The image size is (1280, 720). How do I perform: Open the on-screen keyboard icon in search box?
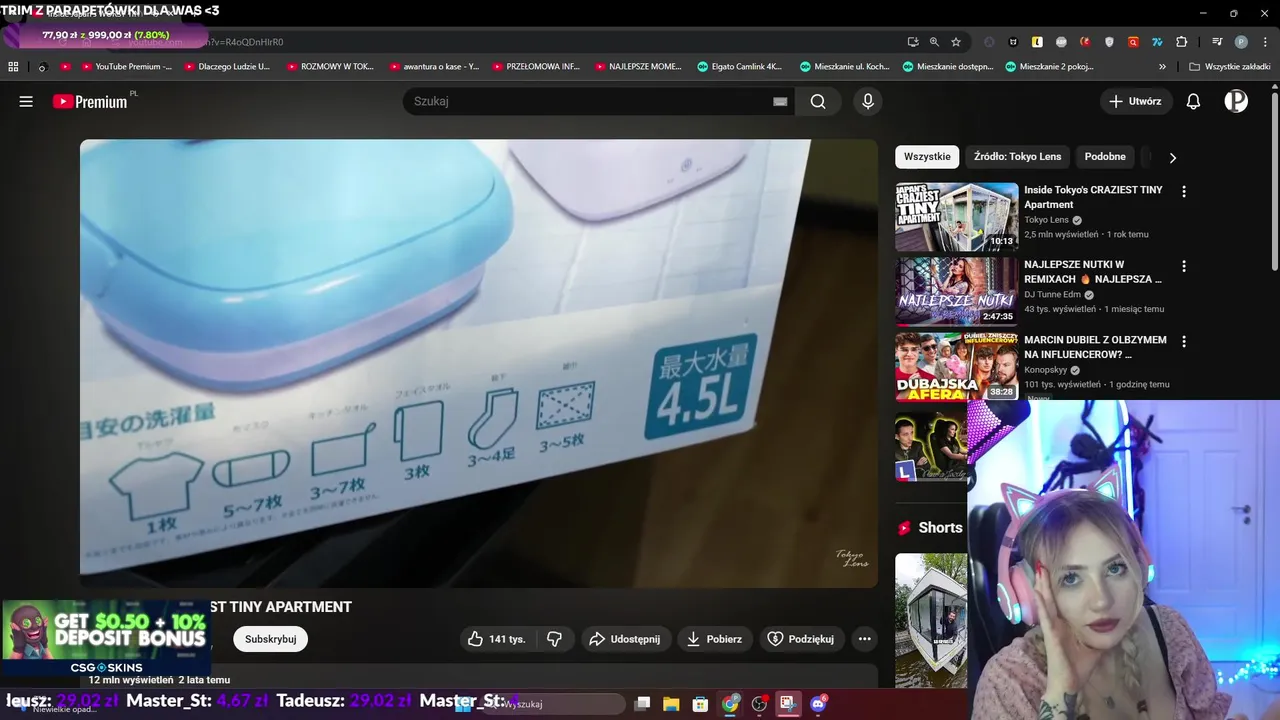pyautogui.click(x=780, y=101)
